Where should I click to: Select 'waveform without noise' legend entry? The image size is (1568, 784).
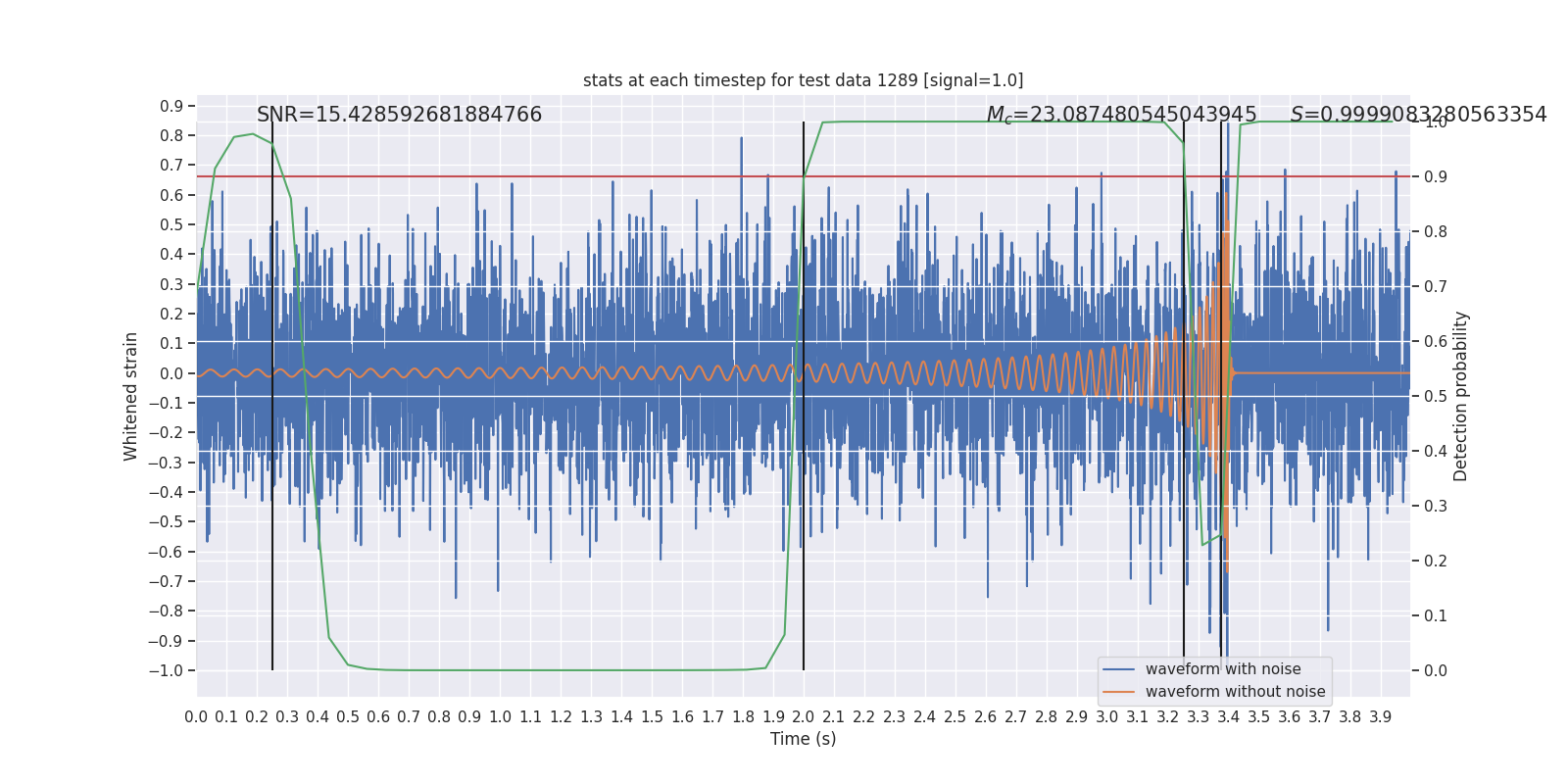point(1235,692)
